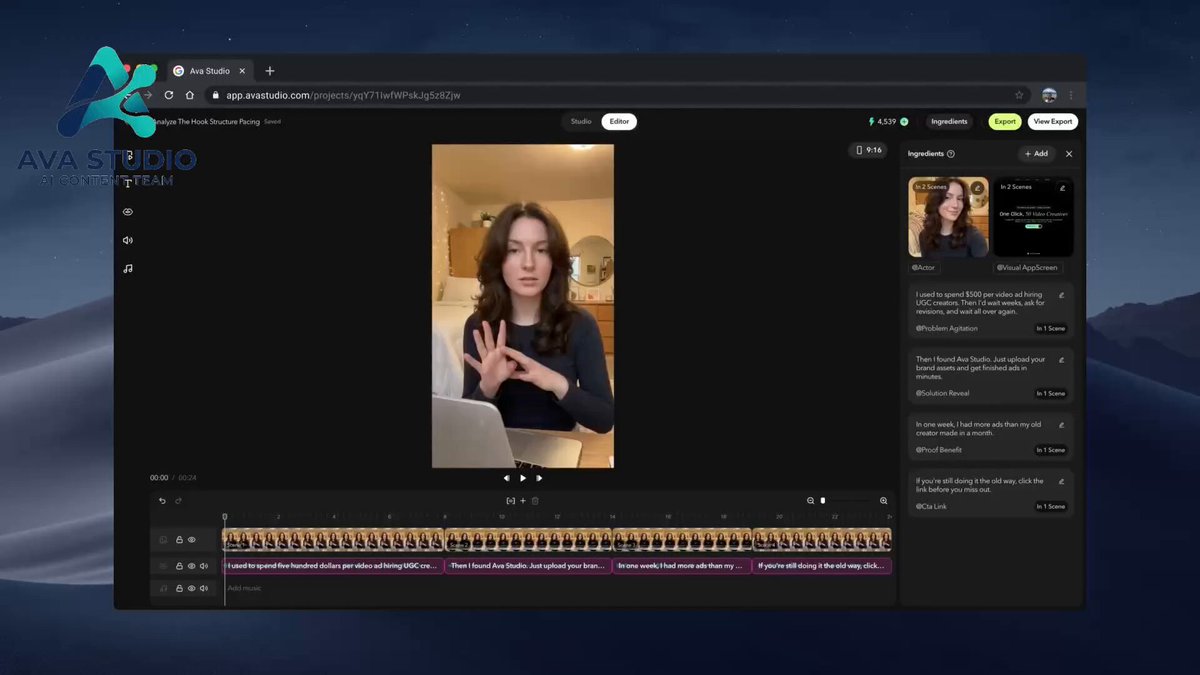The width and height of the screenshot is (1200, 675).
Task: Switch to the Studio tab
Action: pyautogui.click(x=581, y=122)
